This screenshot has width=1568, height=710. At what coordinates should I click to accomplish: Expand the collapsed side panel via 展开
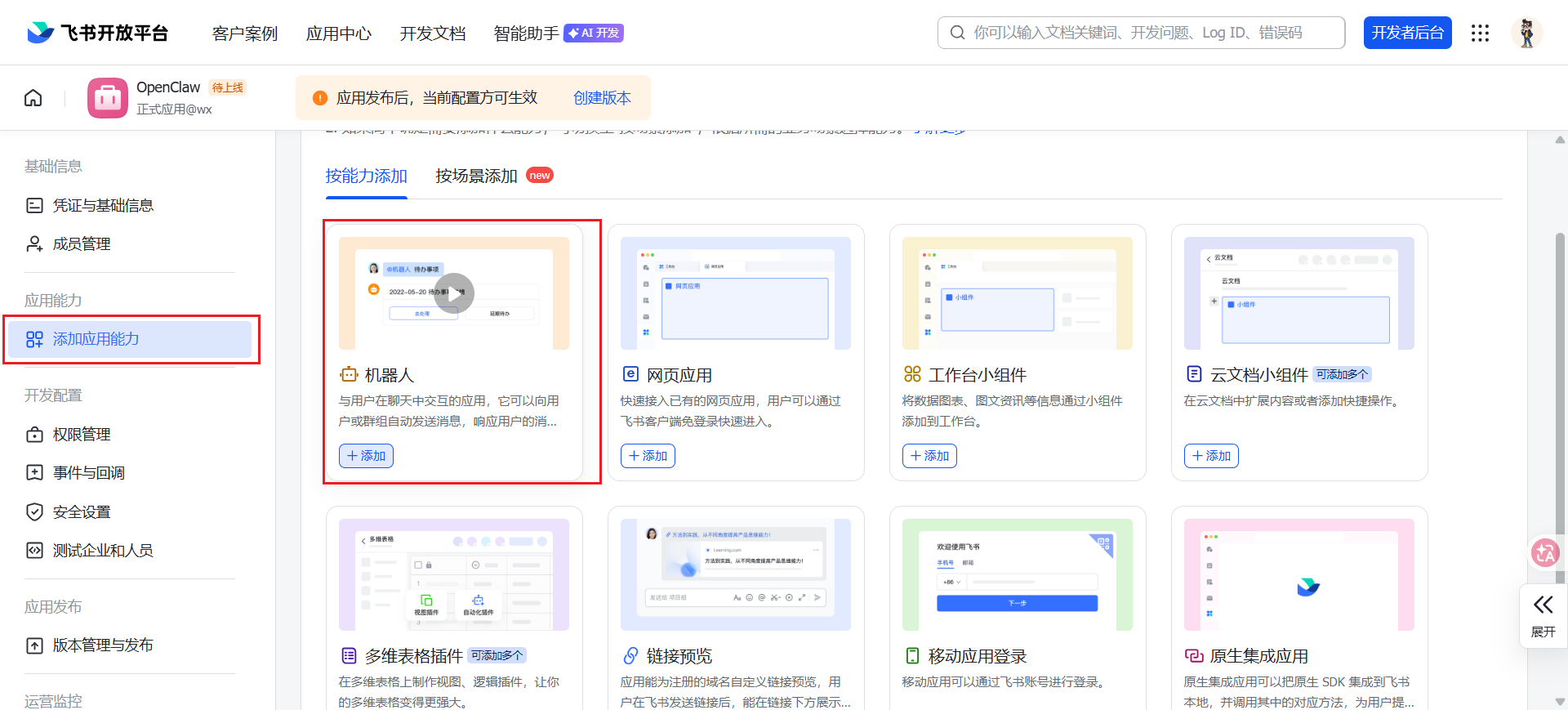(1543, 615)
